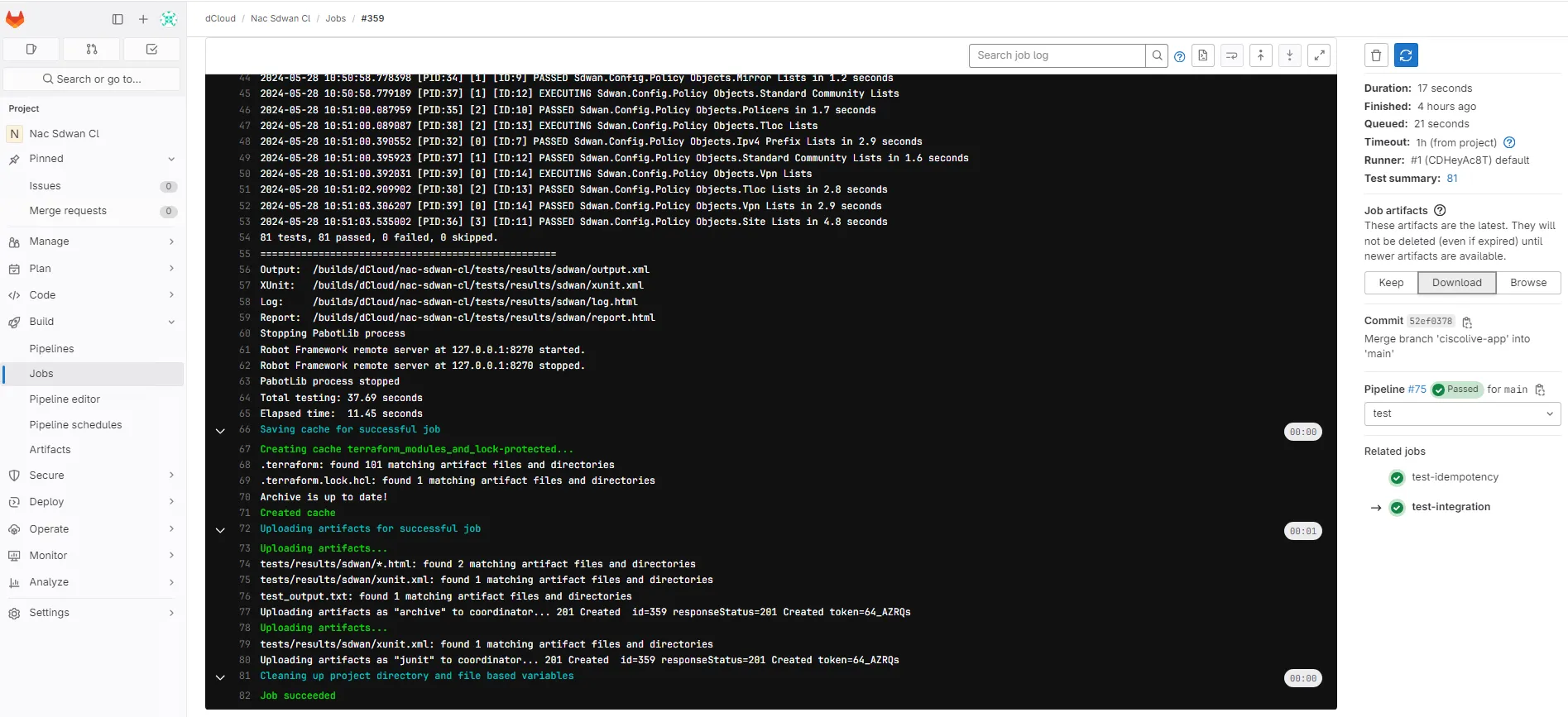Open the create new plus menu
The image size is (1568, 717).
(x=143, y=19)
